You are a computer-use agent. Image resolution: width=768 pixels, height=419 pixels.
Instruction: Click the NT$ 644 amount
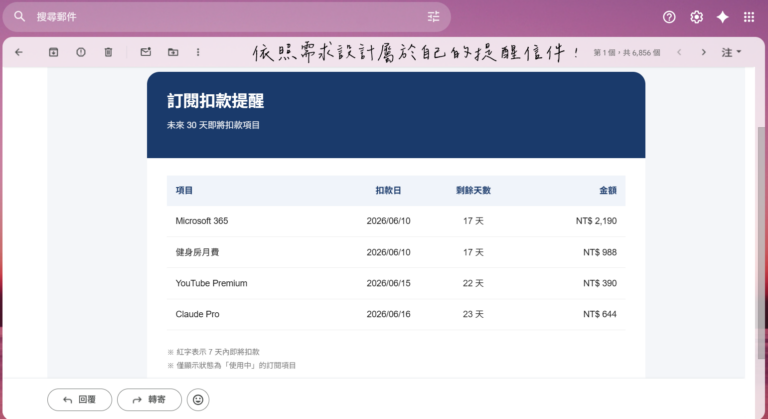coord(600,314)
